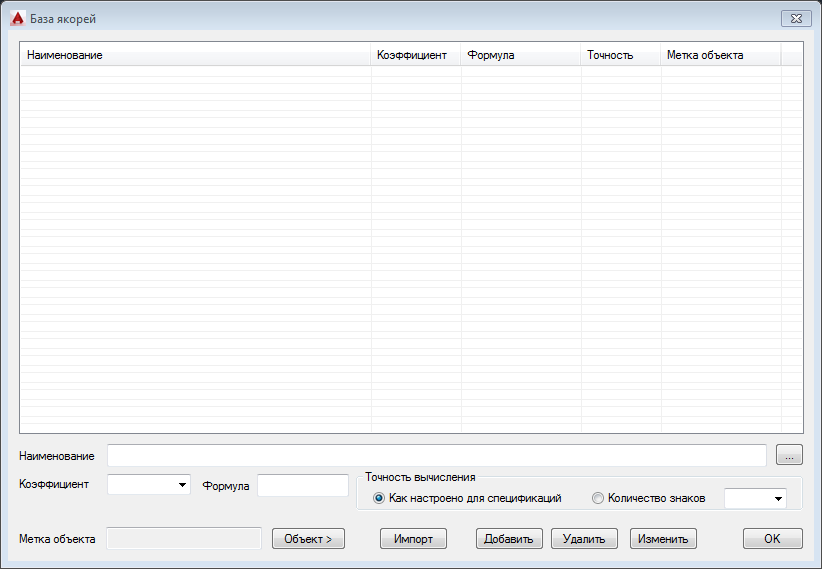Focus the Формула input field

[303, 486]
